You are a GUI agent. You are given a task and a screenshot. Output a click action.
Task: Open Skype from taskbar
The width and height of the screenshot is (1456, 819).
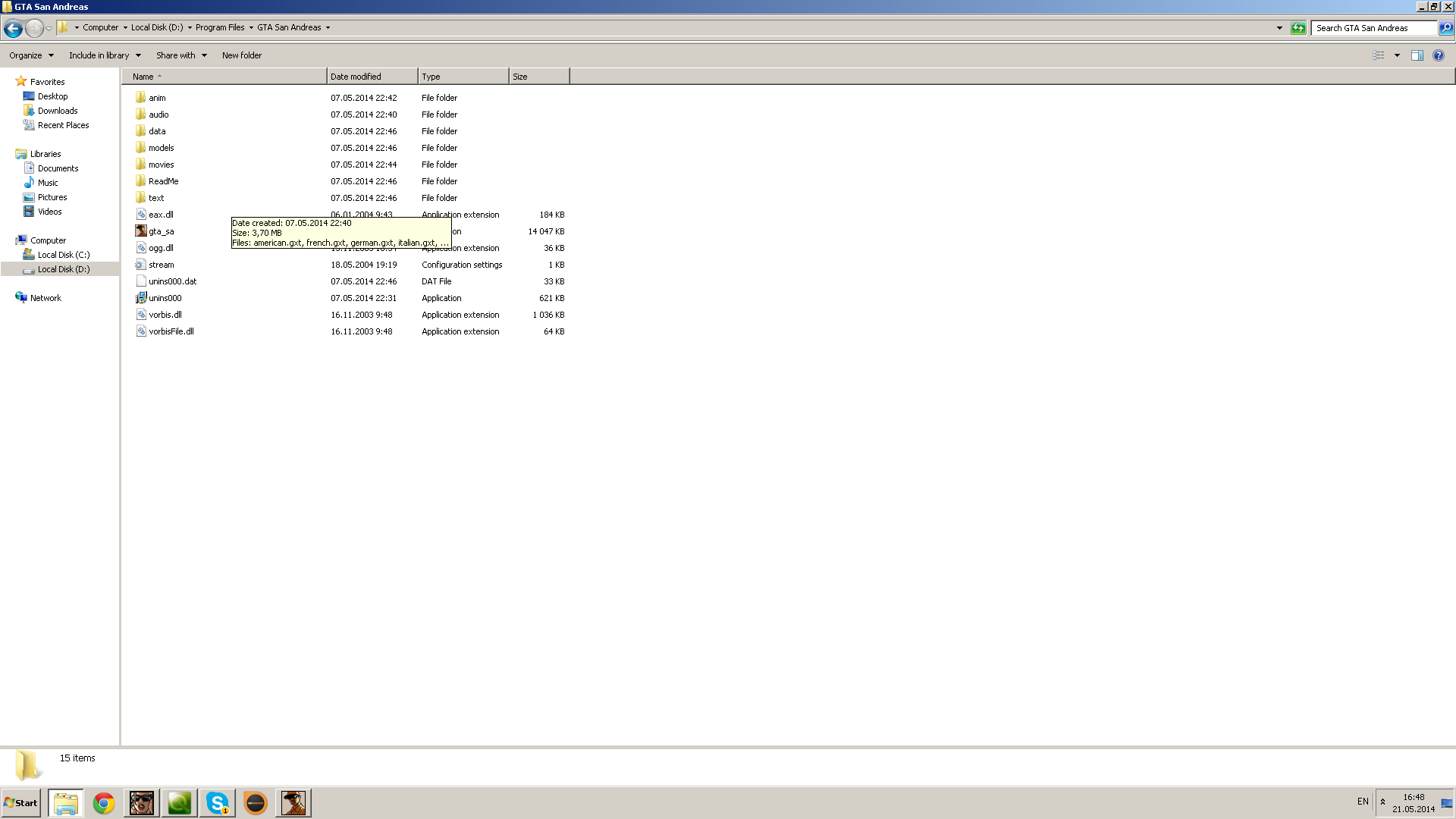(x=218, y=803)
